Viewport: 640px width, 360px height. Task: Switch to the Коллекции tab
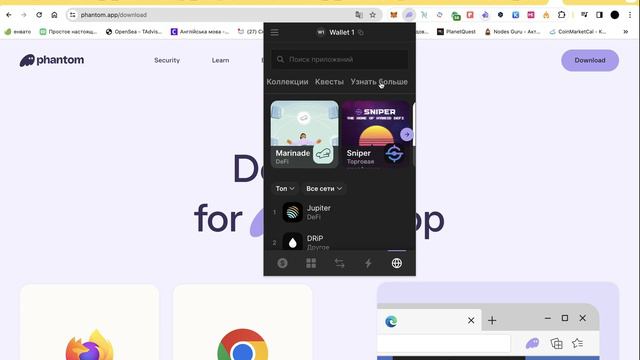287,82
